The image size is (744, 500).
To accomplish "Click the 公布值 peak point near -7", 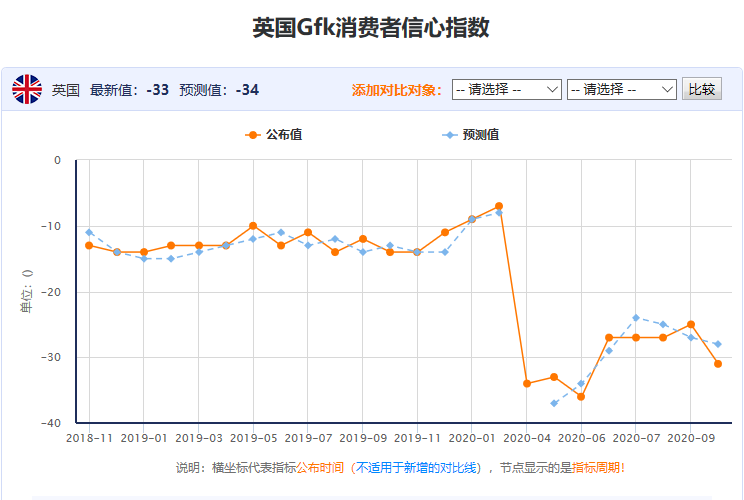I will 499,206.
